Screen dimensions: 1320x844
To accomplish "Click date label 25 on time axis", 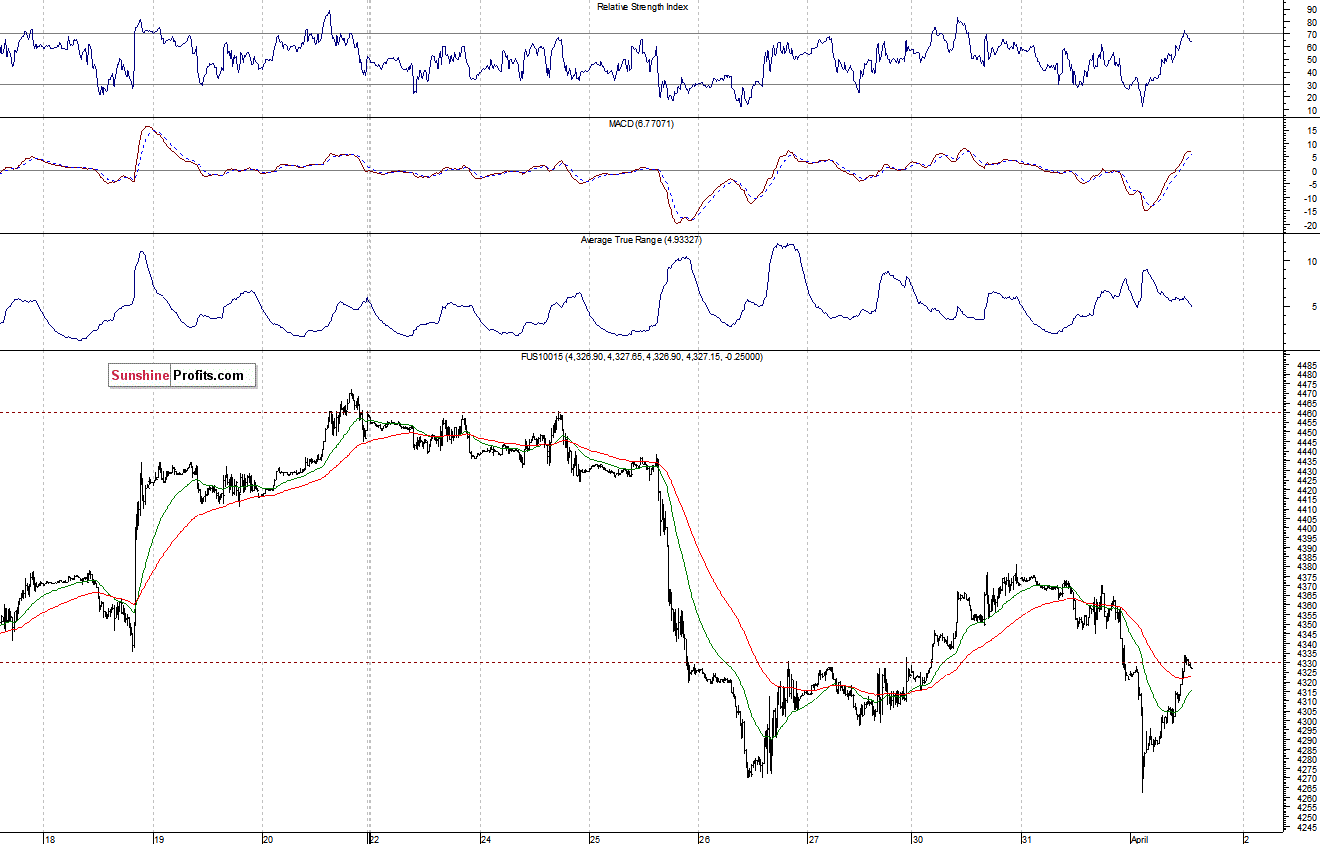I will coord(594,839).
